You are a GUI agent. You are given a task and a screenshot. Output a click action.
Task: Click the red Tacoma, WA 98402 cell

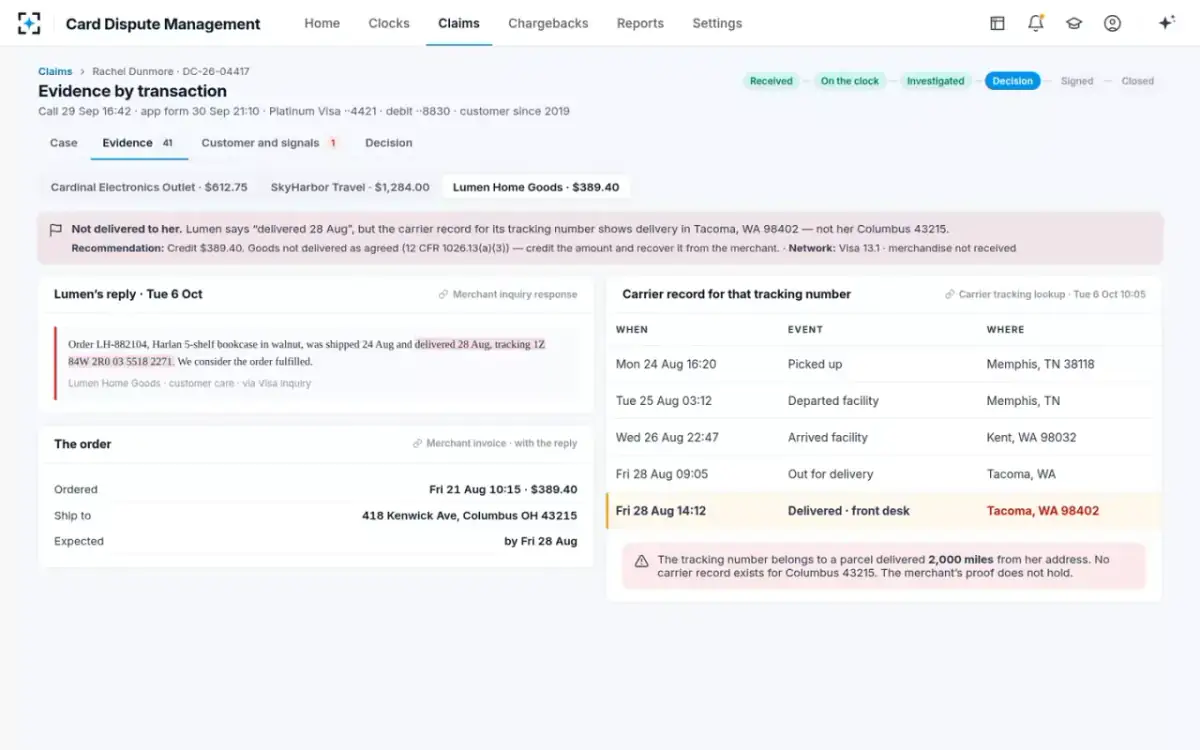tap(1043, 511)
